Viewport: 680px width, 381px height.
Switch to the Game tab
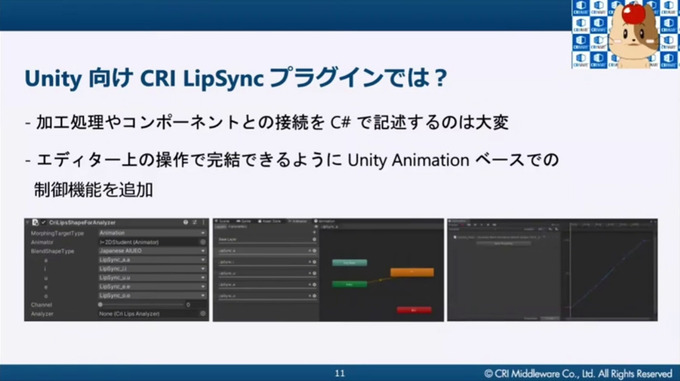point(244,221)
